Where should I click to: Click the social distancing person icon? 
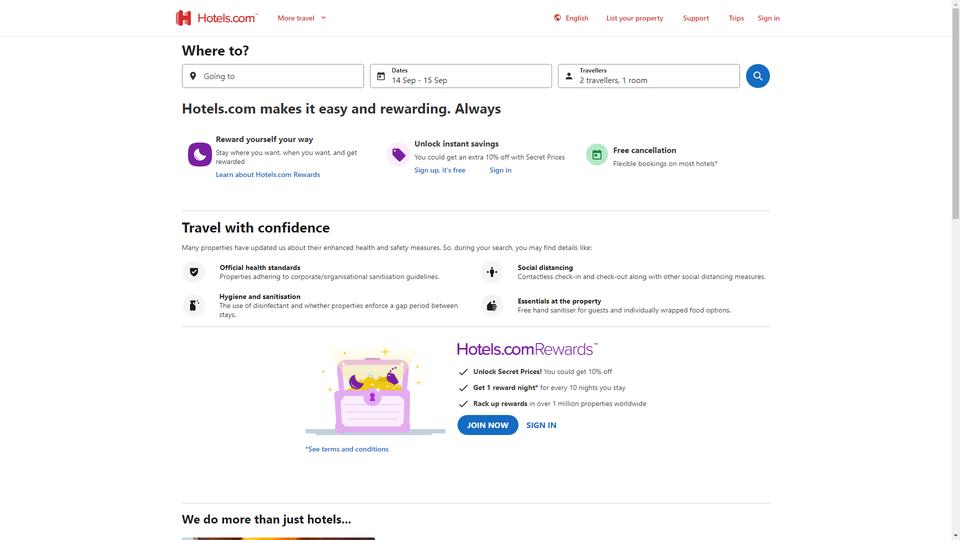pyautogui.click(x=492, y=272)
